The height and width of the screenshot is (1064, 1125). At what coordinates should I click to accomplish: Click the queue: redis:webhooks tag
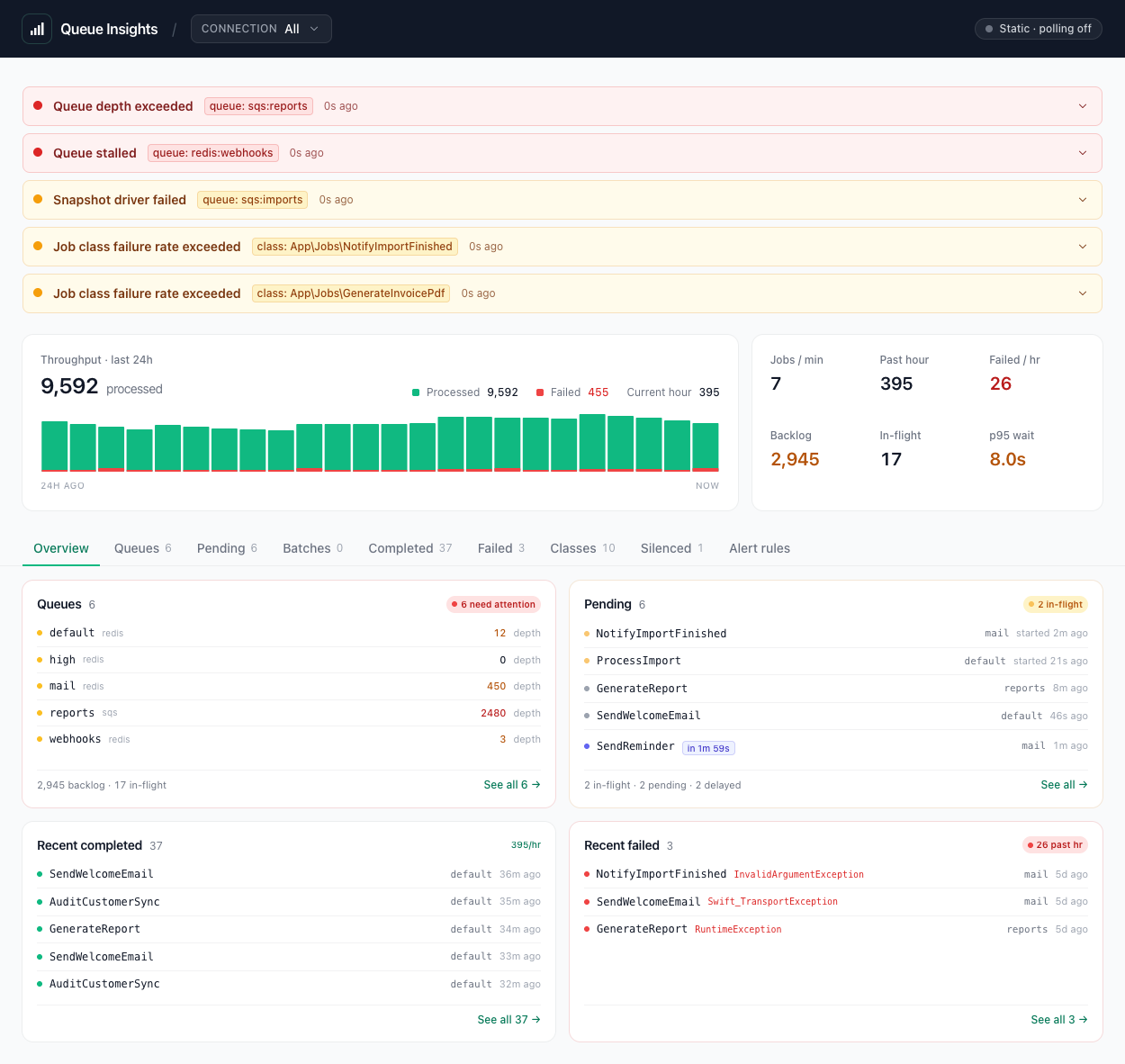pyautogui.click(x=212, y=153)
